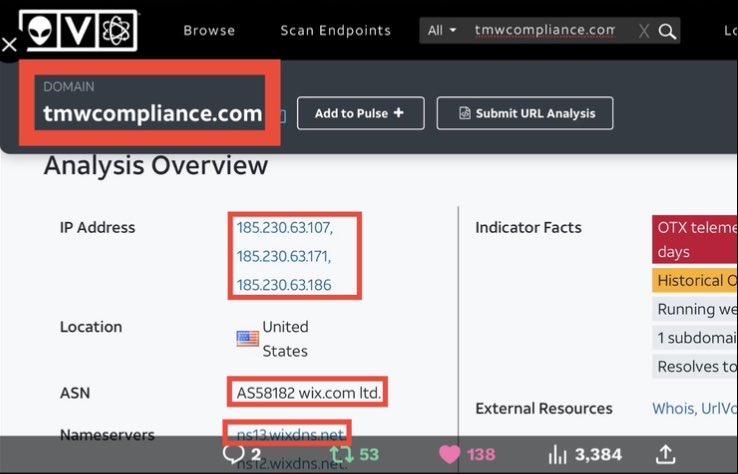This screenshot has width=738, height=474.
Task: Click the magnifier search icon
Action: 667,31
